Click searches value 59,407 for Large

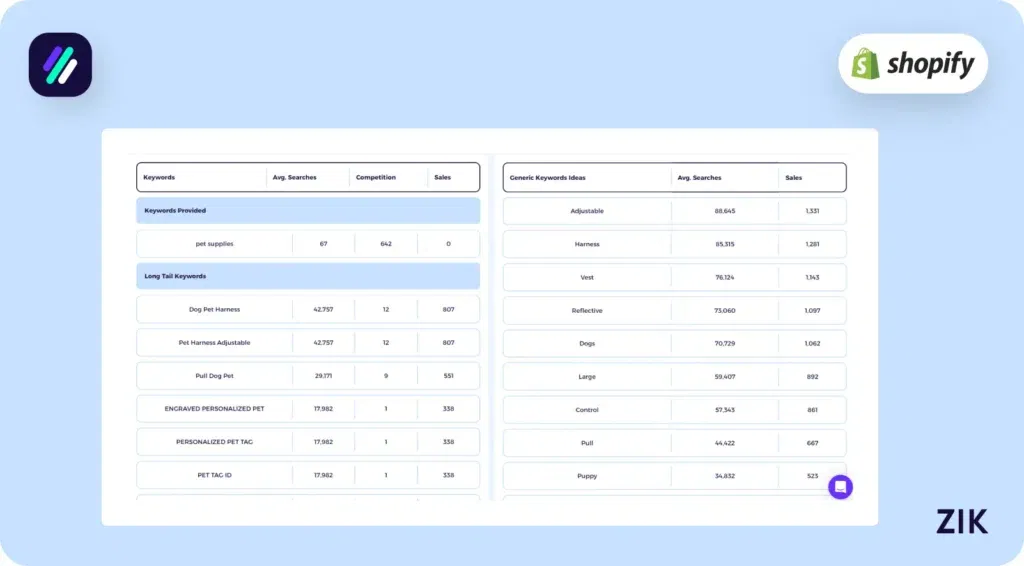(724, 377)
